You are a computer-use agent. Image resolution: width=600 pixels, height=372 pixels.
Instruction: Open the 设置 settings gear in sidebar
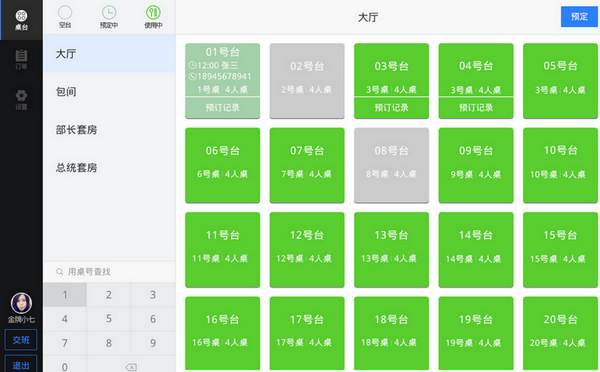pyautogui.click(x=21, y=100)
